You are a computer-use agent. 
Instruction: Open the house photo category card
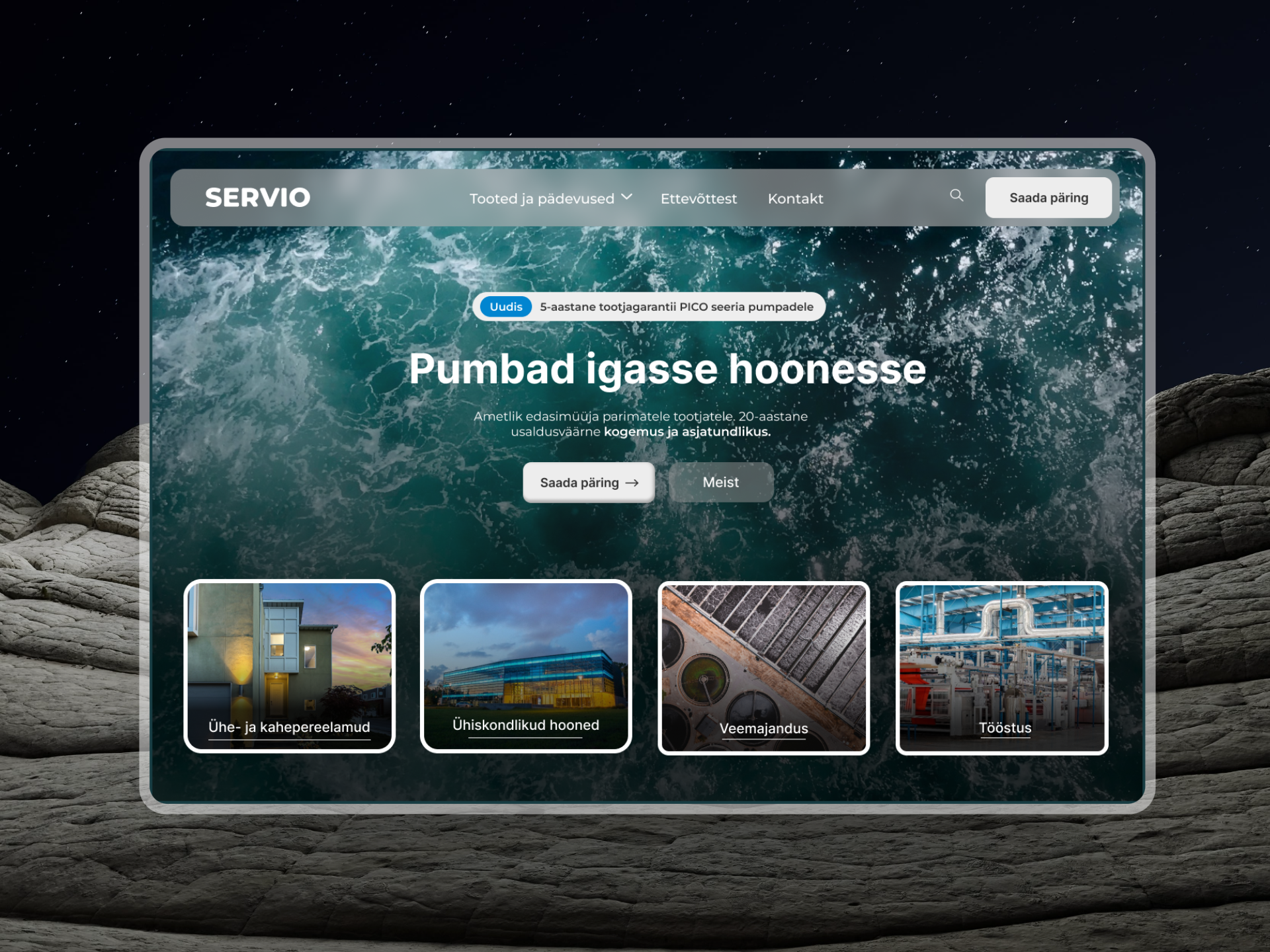290,666
